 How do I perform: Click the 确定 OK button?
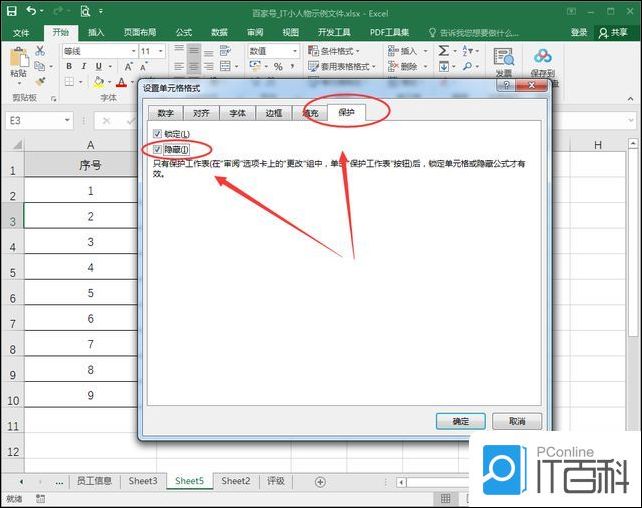tap(461, 421)
